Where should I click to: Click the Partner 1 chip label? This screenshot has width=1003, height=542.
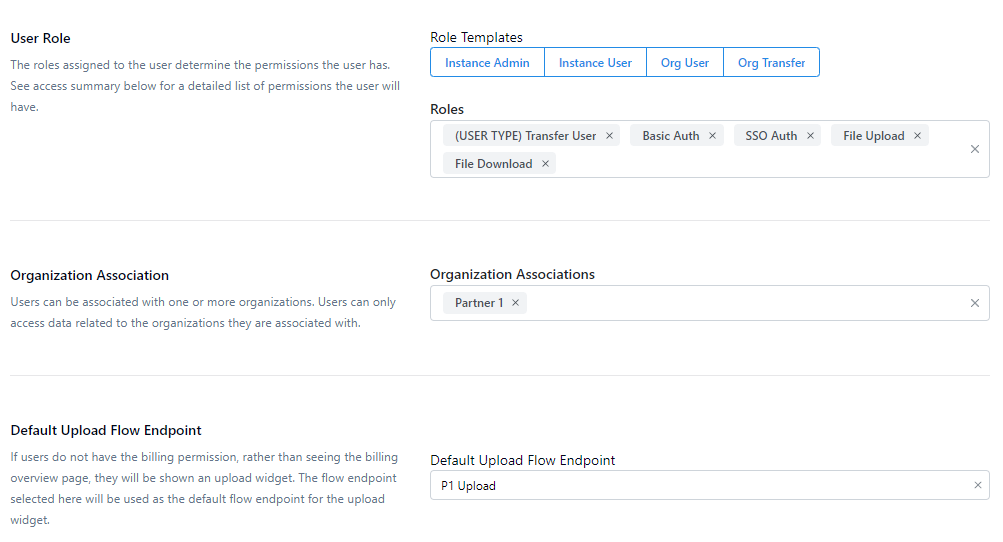tap(479, 303)
